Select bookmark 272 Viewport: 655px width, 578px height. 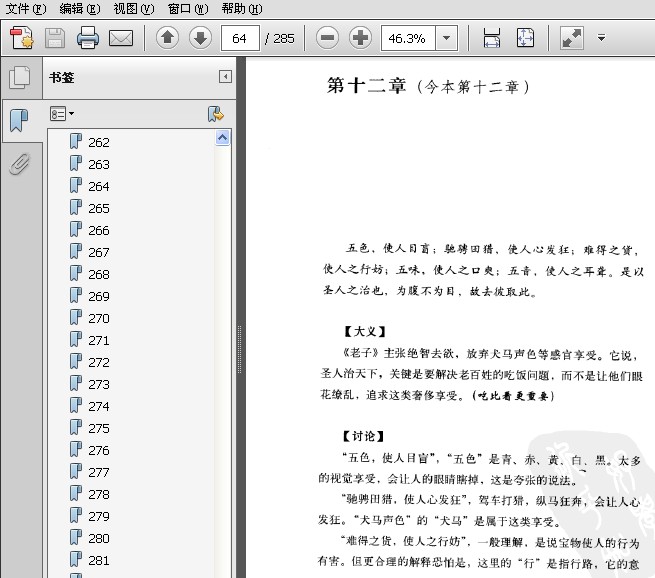99,362
